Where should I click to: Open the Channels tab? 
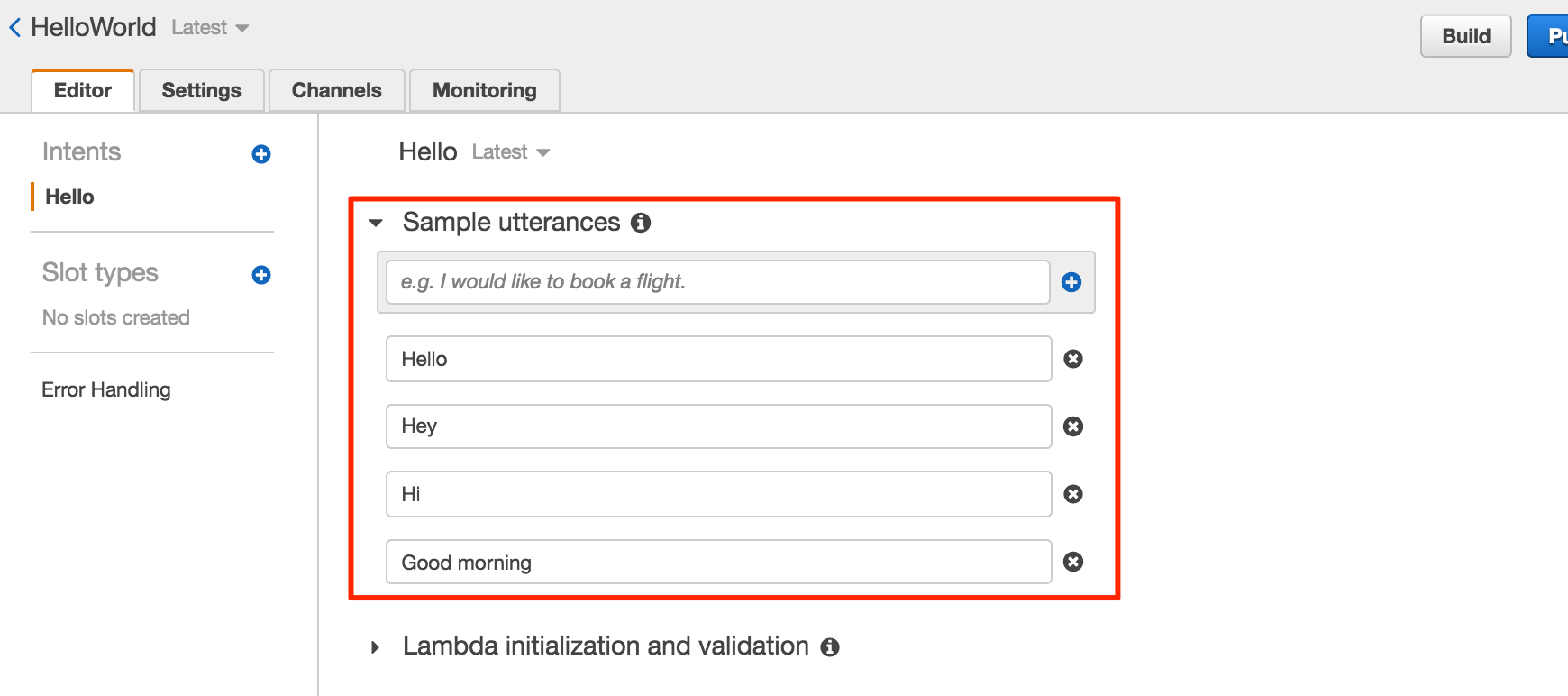click(337, 90)
